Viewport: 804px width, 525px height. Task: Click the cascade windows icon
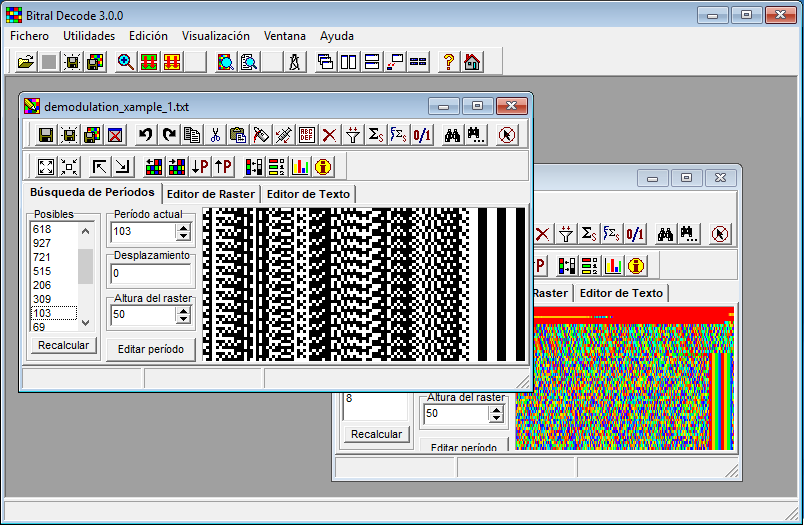click(x=326, y=62)
